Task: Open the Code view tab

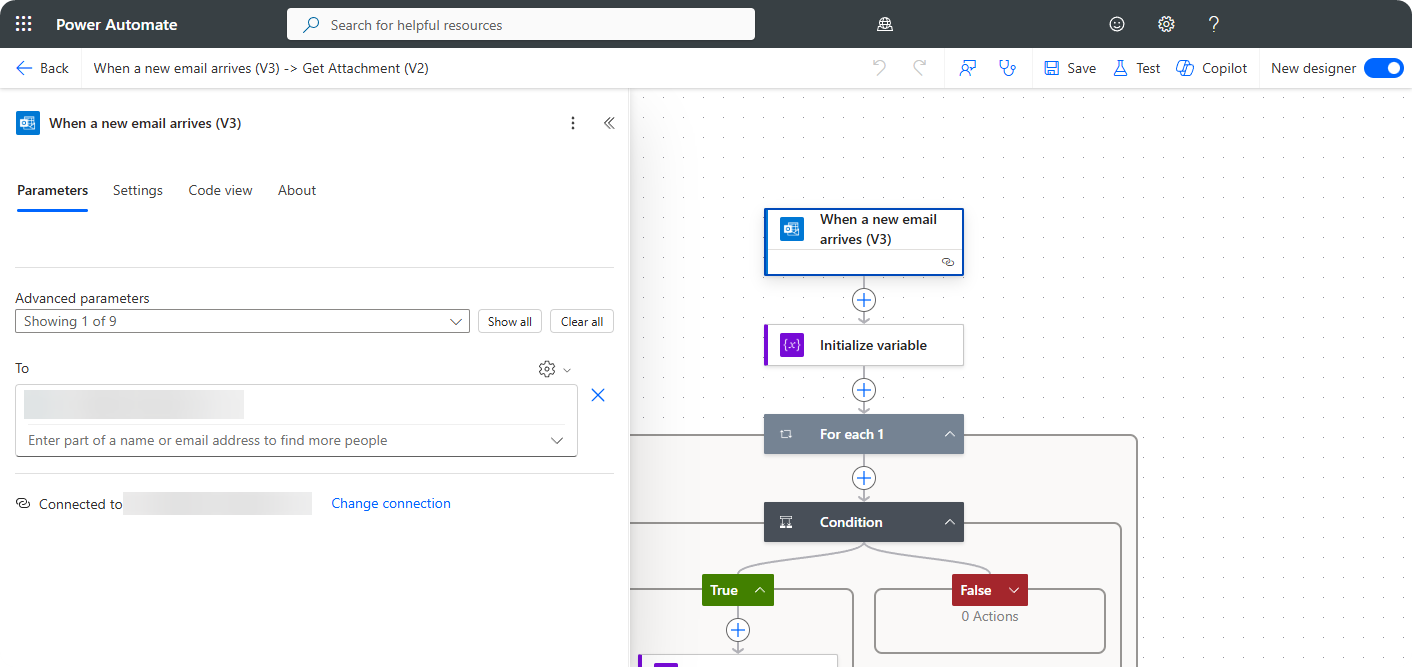Action: pos(220,190)
